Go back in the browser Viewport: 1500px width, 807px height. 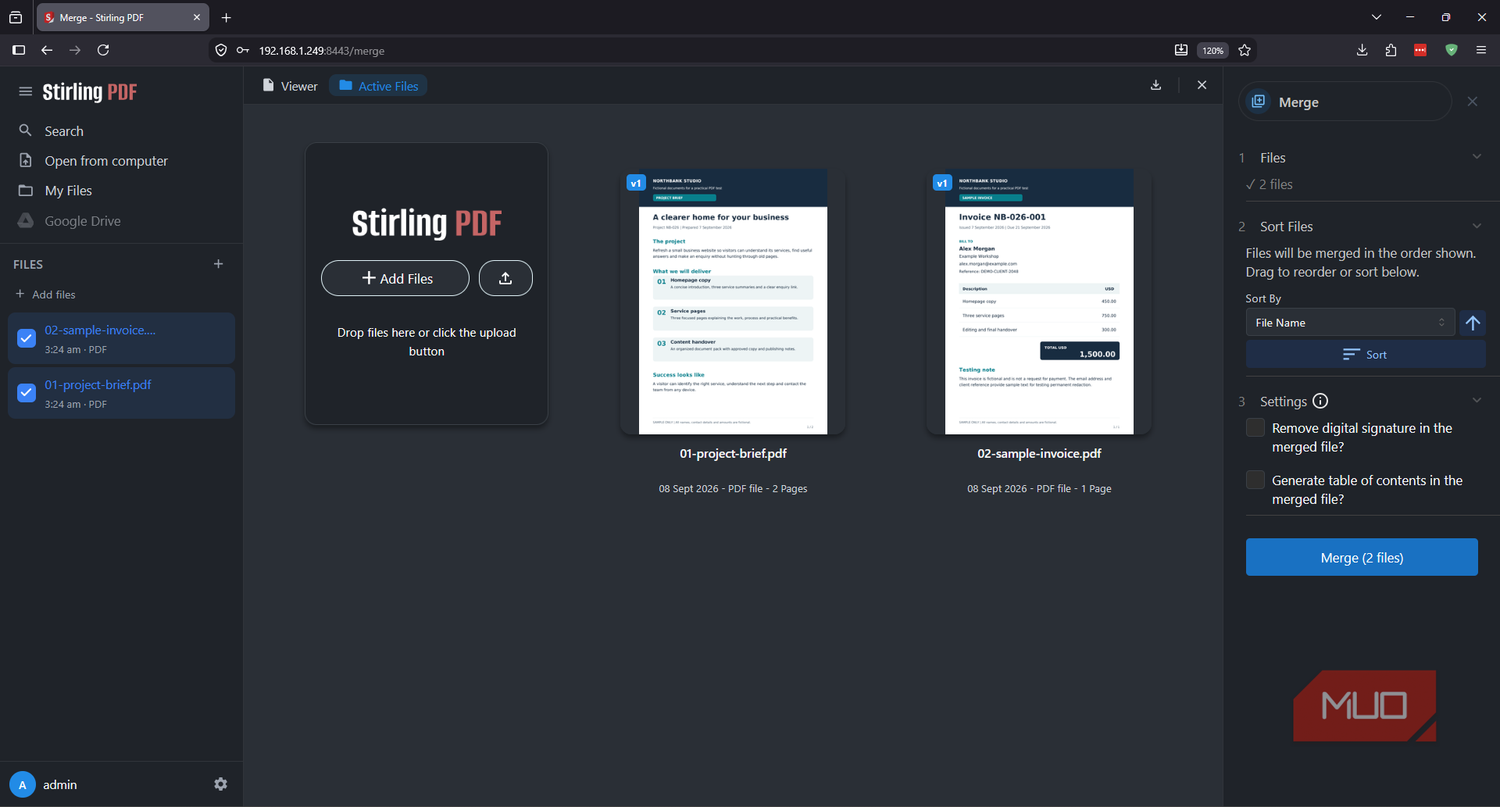pos(47,50)
